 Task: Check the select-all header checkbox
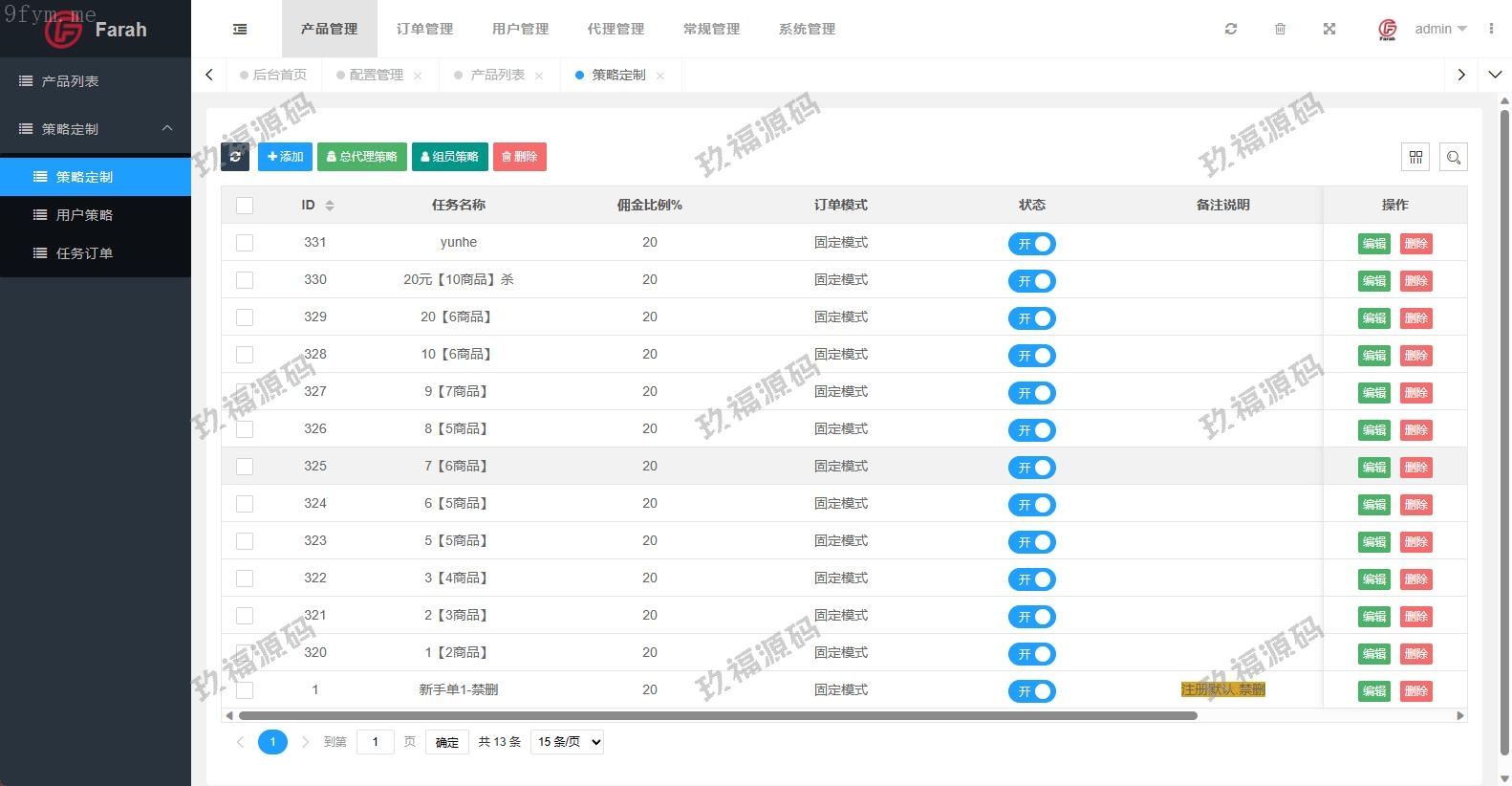pyautogui.click(x=245, y=205)
